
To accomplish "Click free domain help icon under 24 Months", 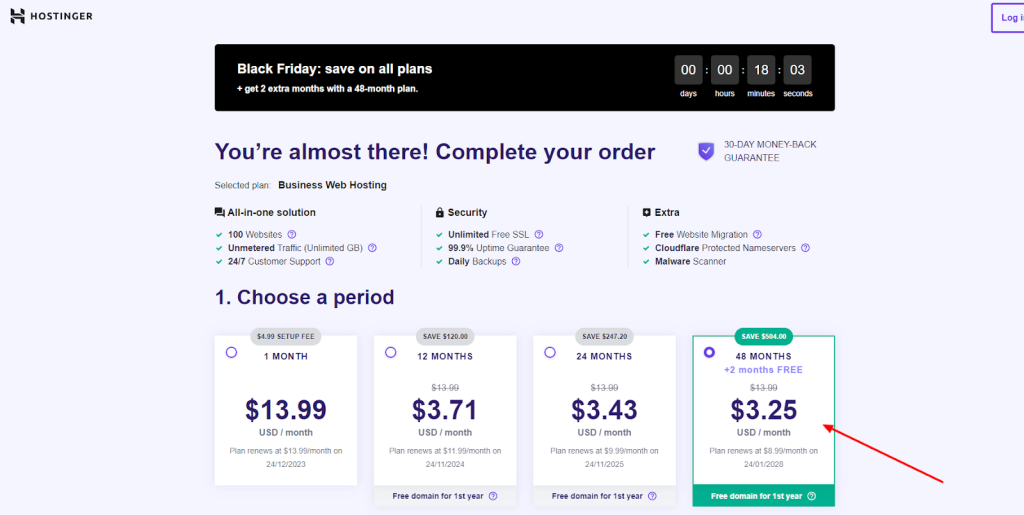I will point(652,496).
